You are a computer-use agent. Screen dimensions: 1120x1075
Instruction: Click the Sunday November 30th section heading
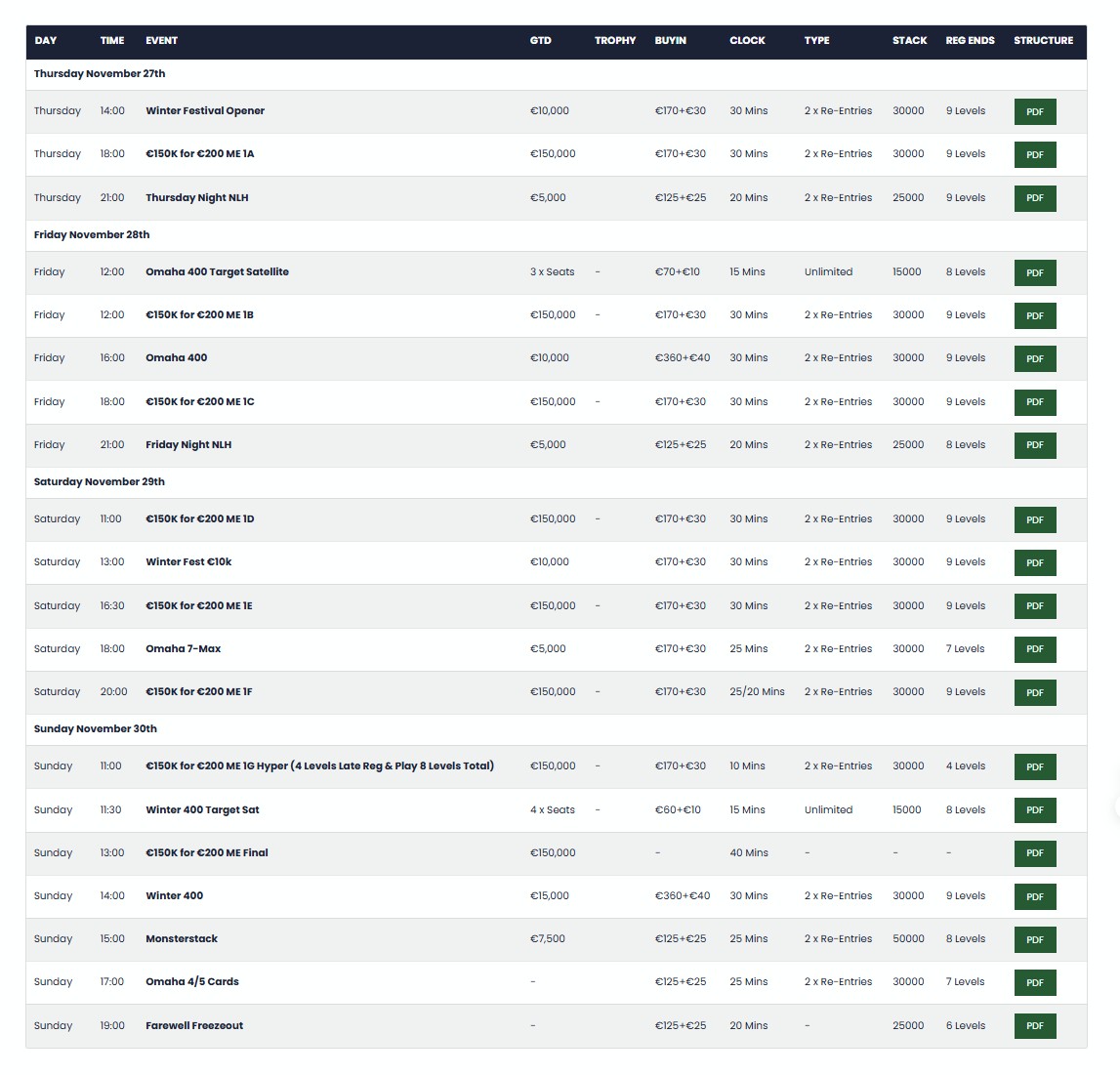96,729
